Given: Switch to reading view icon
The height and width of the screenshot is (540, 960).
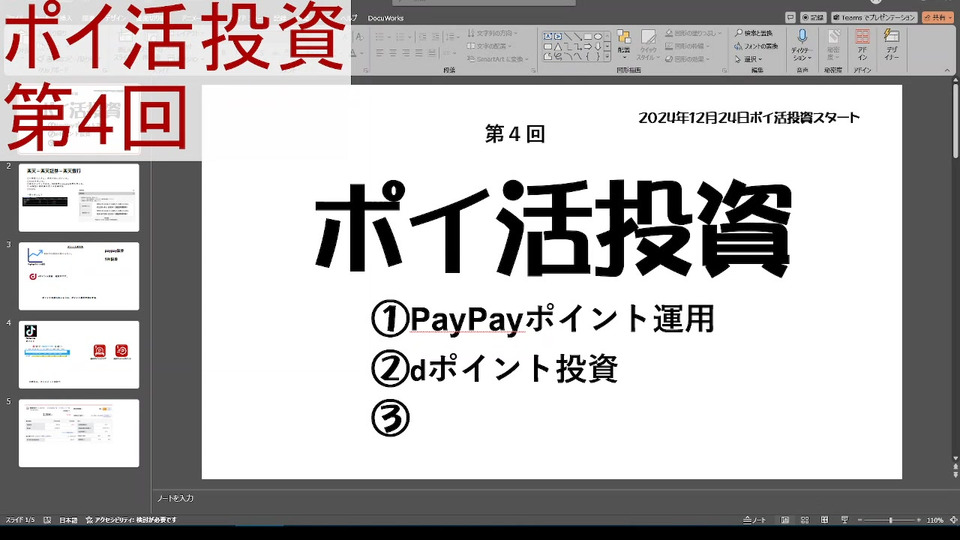Looking at the screenshot, I should tap(825, 520).
